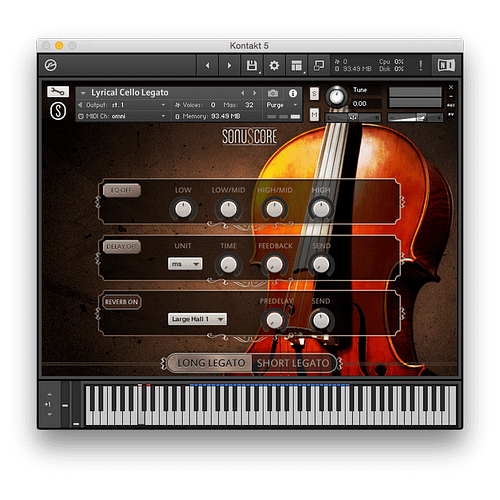Screen dimensions: 500x500
Task: Click the Sonuscore S logo icon
Action: coord(58,111)
